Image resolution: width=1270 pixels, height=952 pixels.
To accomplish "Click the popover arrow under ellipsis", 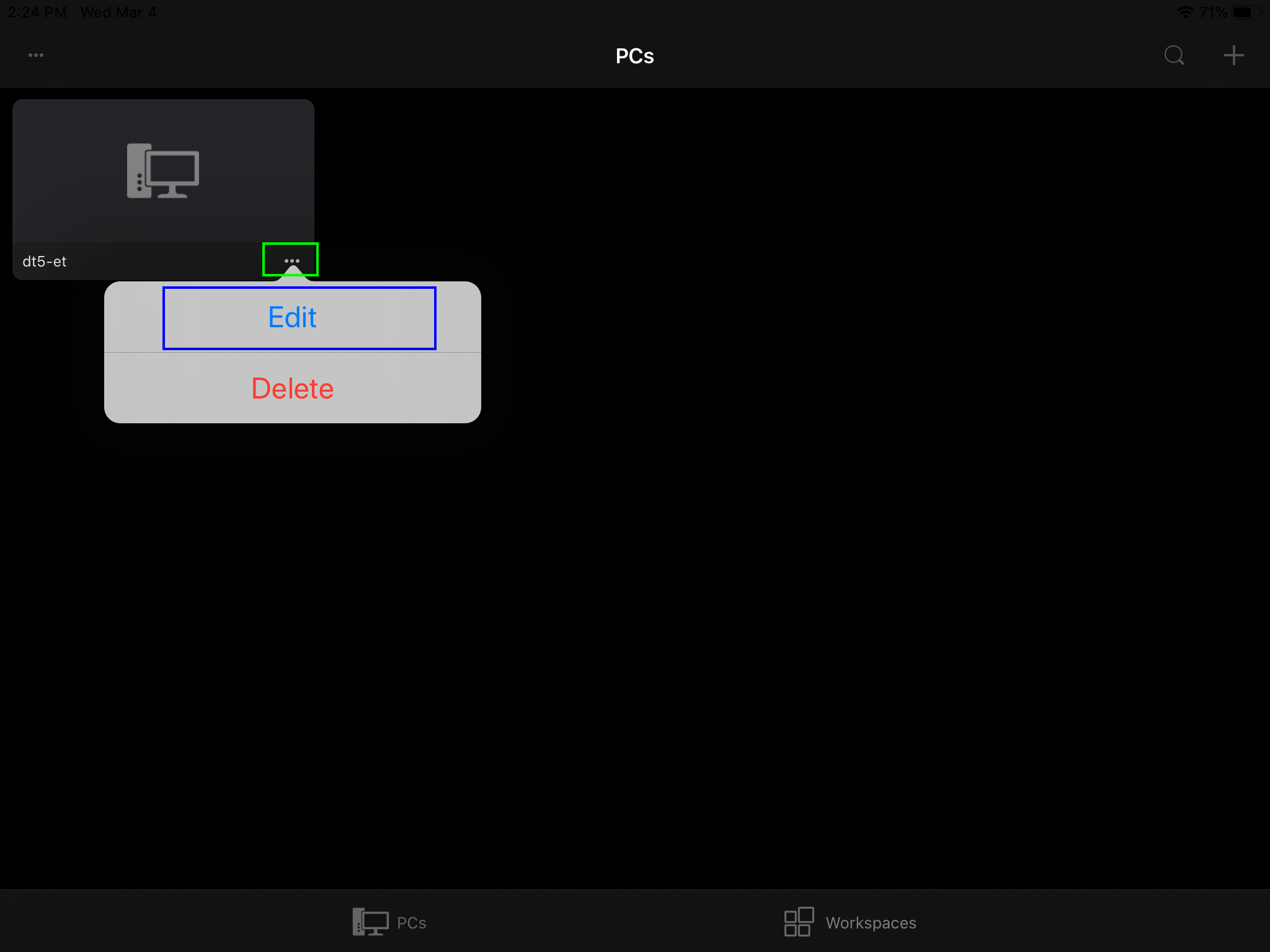I will (293, 274).
